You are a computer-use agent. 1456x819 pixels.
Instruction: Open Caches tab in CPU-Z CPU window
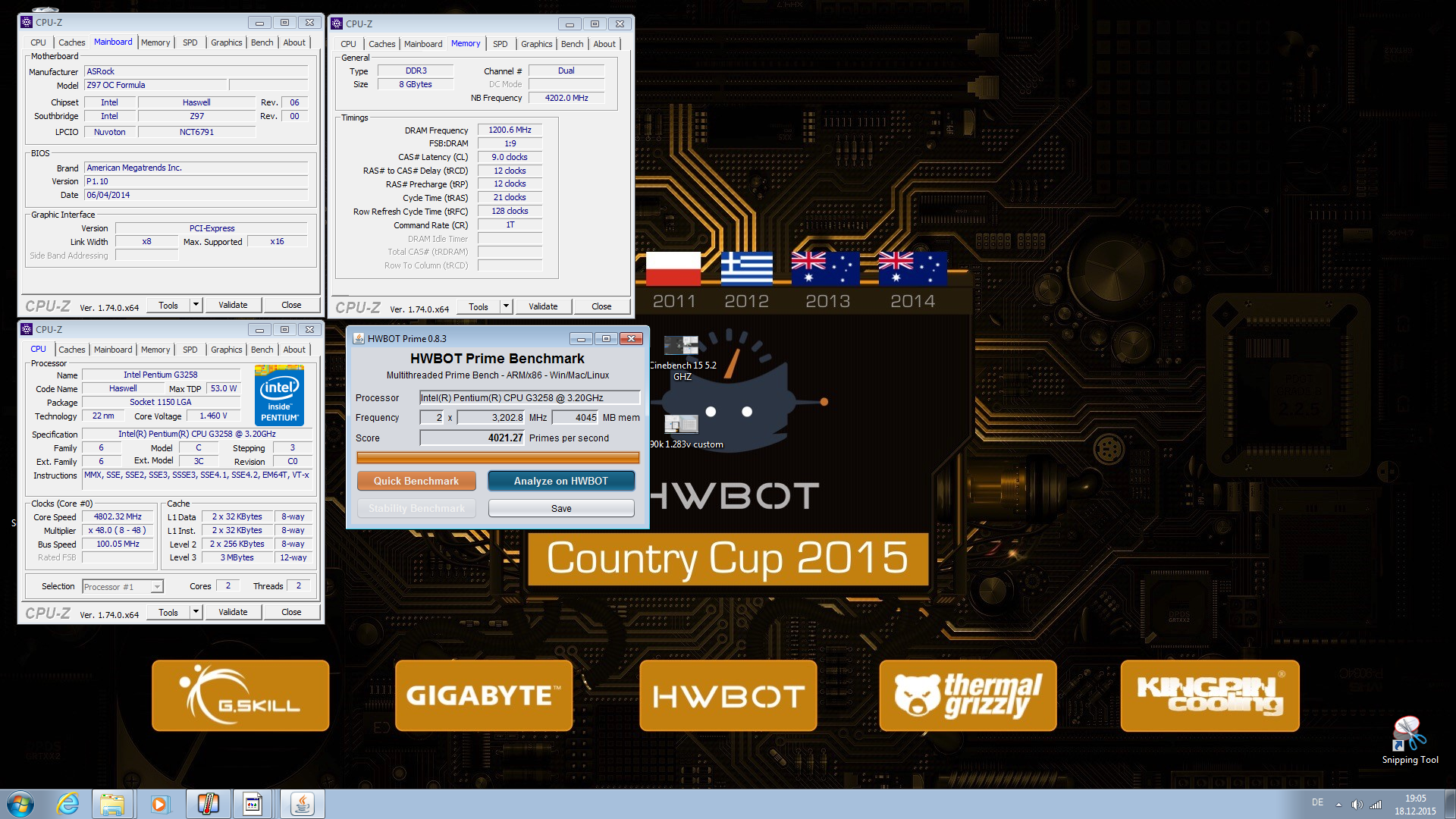[x=72, y=350]
